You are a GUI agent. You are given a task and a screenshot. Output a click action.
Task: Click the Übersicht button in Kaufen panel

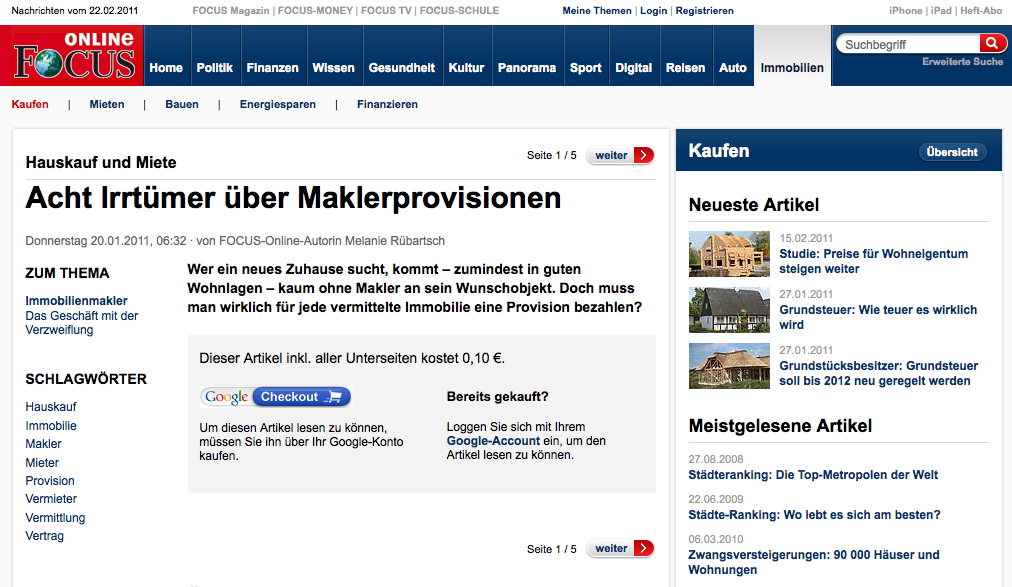pos(952,152)
